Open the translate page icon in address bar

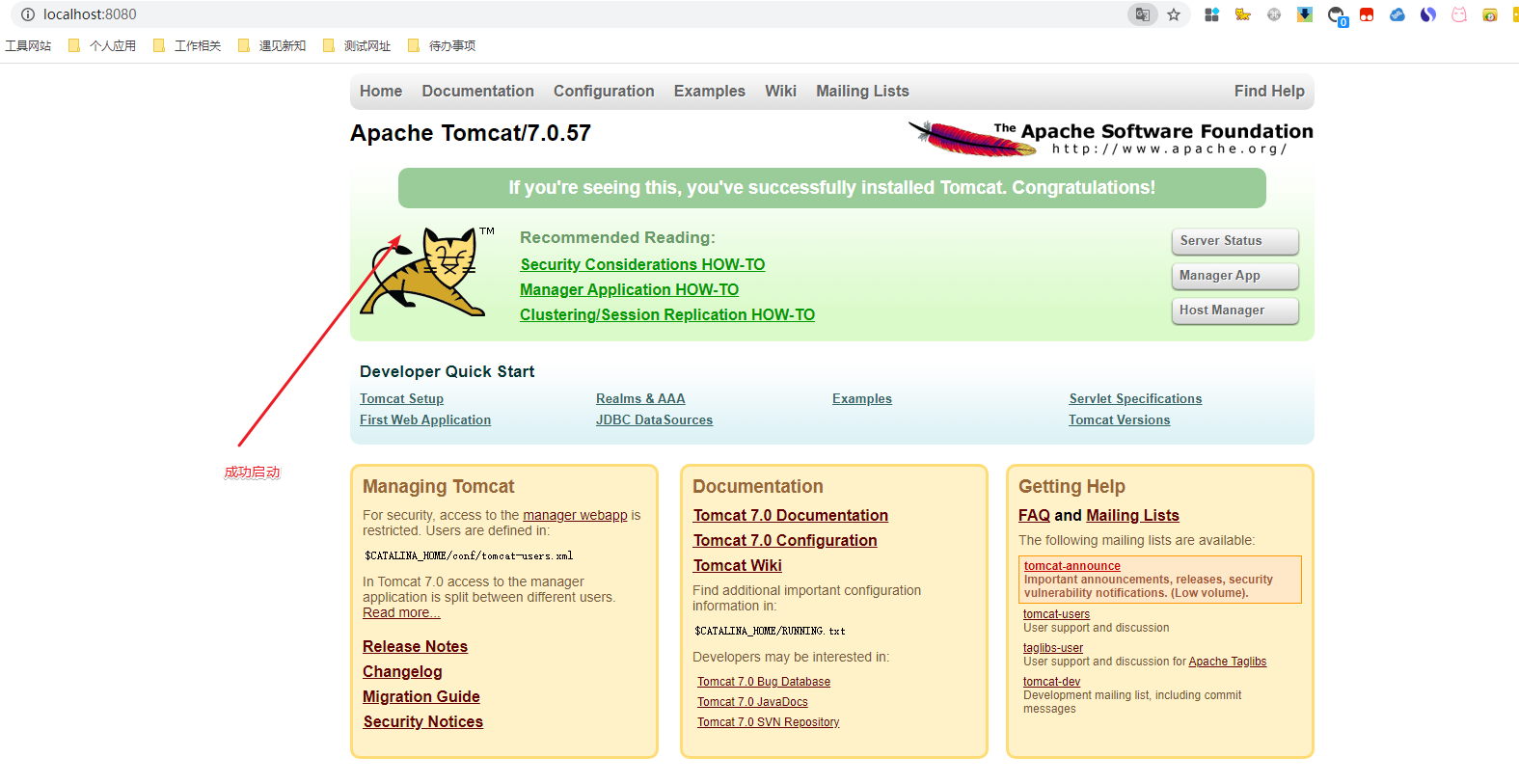[1143, 14]
